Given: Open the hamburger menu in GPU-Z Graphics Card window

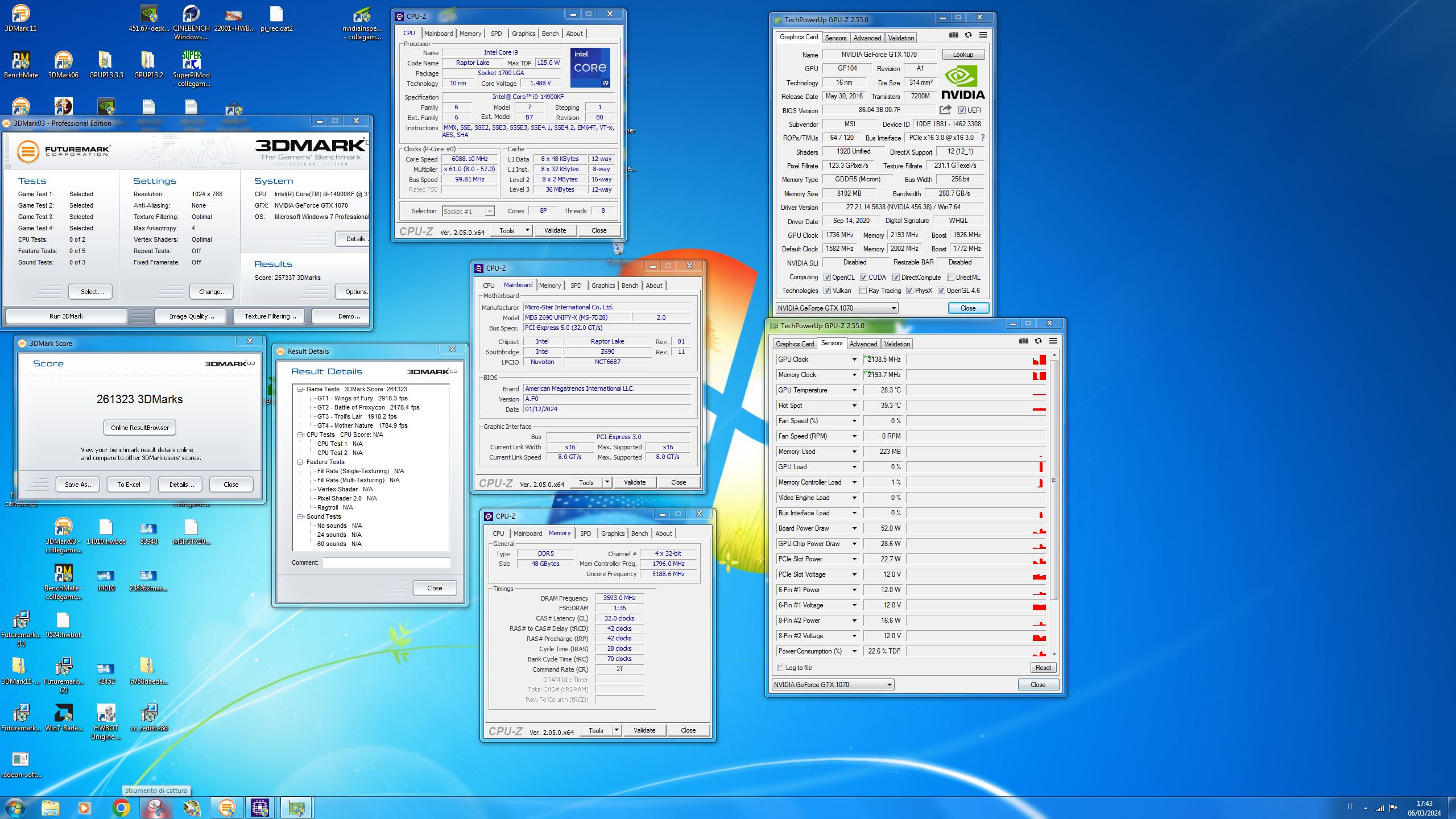Looking at the screenshot, I should 983,35.
